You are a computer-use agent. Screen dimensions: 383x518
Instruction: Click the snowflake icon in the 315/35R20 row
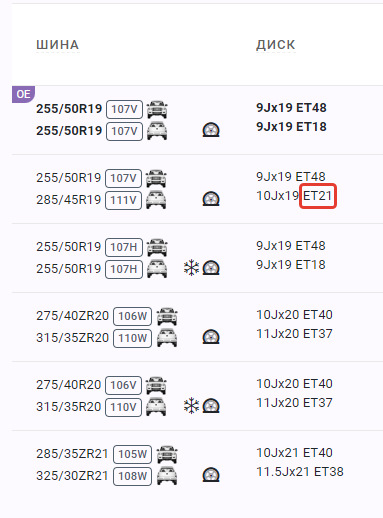(191, 406)
